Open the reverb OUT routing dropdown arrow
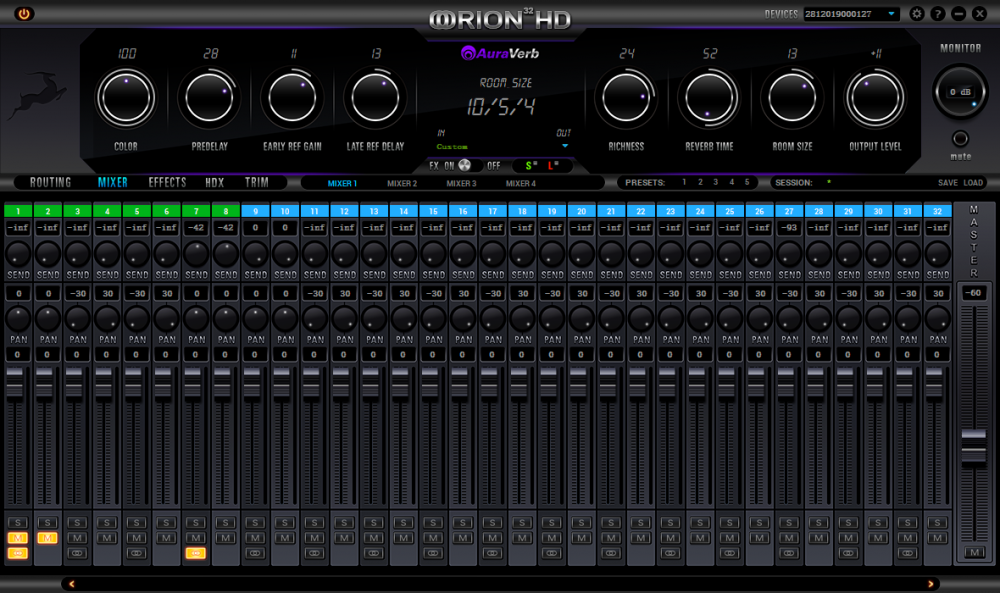This screenshot has height=593, width=1000. (564, 145)
